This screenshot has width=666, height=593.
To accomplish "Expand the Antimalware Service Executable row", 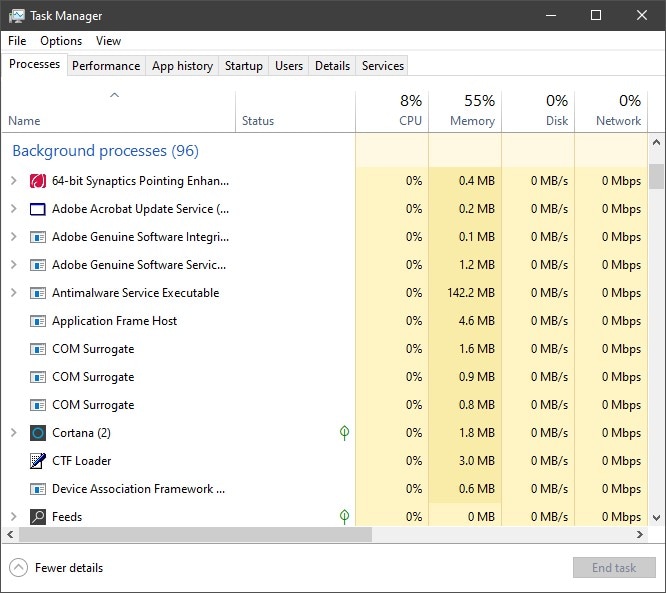I will [x=13, y=293].
